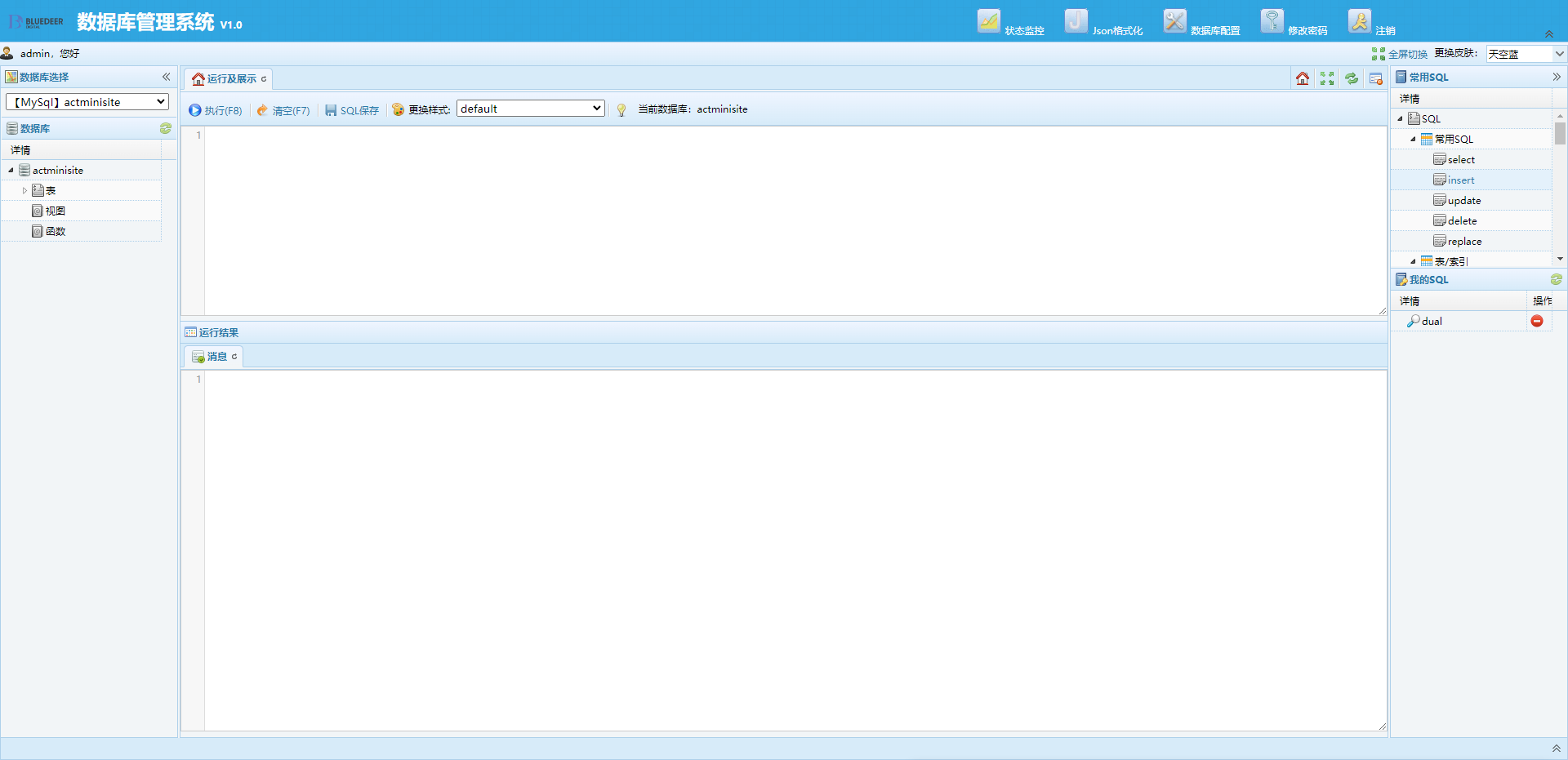Click the 执行(F8) execute button
This screenshot has width=1568, height=760.
tap(216, 110)
